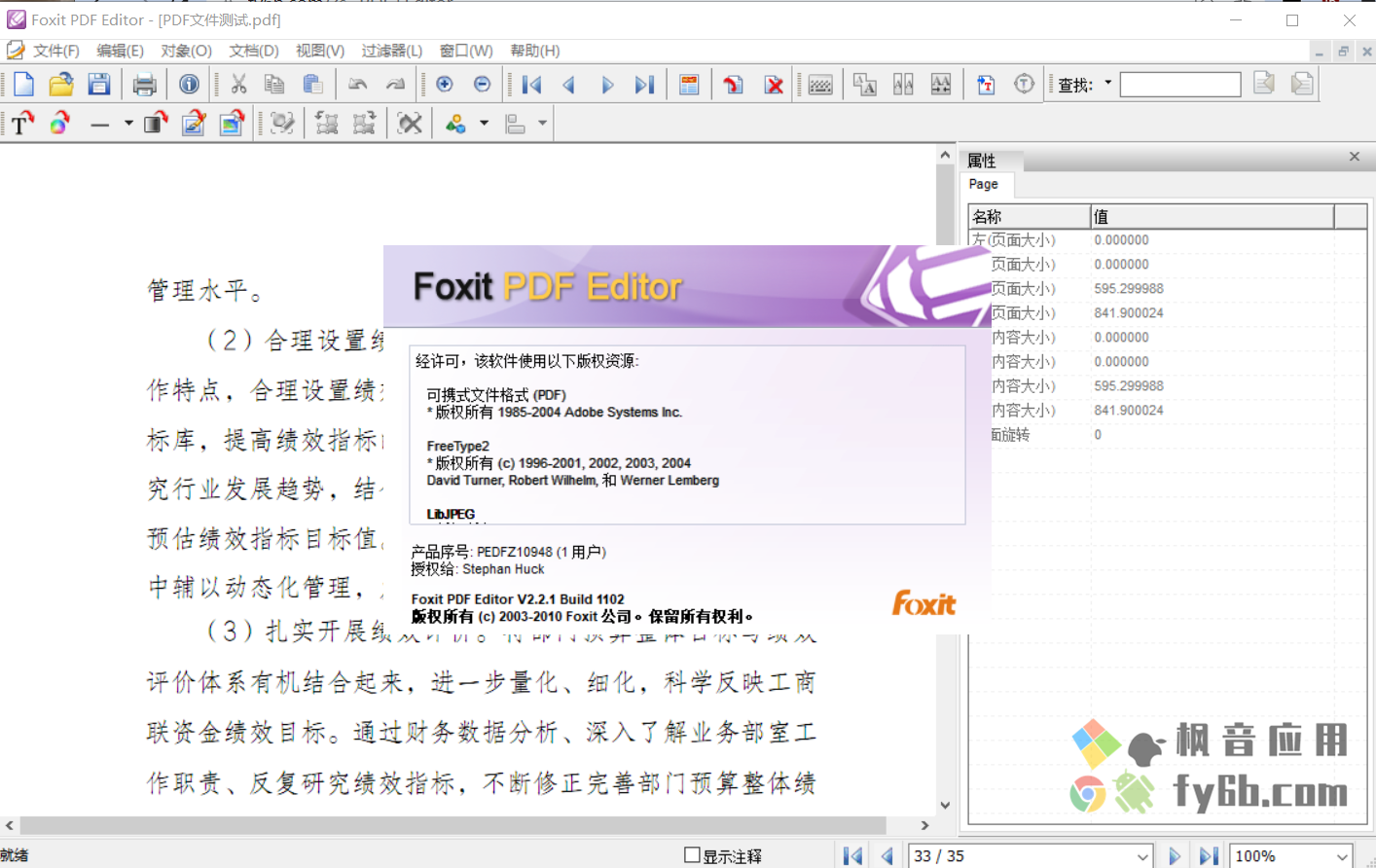
Task: Open the 过滤器(L) menu
Action: point(392,51)
